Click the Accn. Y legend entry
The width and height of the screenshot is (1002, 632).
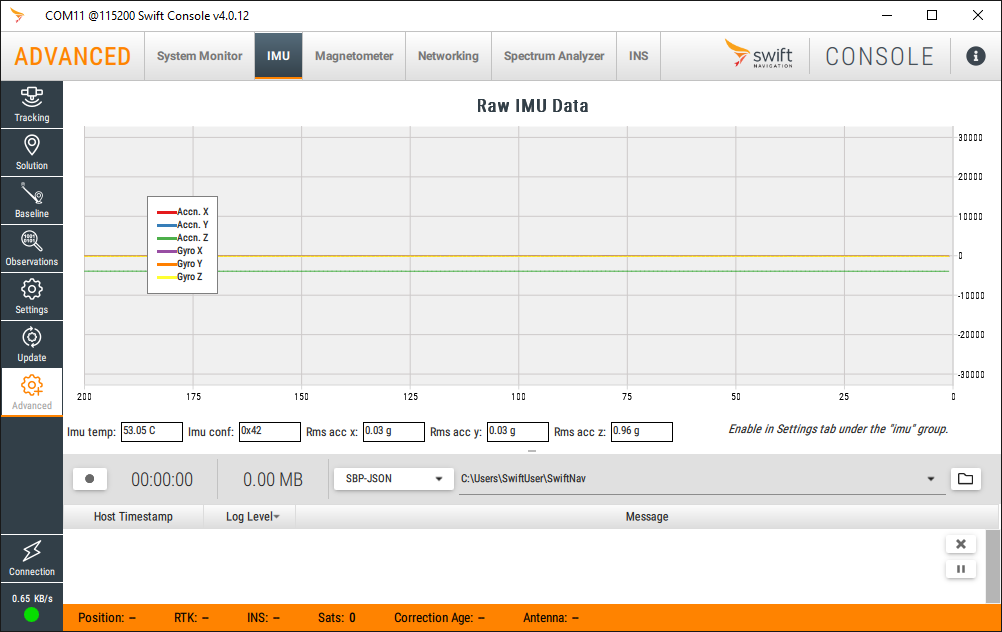pos(183,225)
